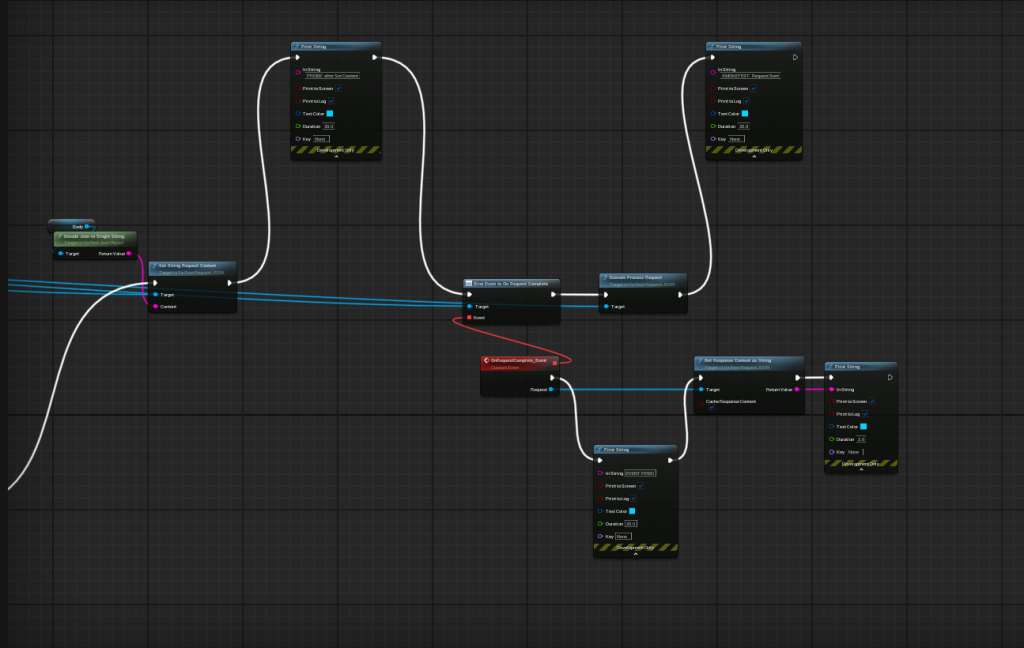Click the Return Value pin on Get Response Content node
The width and height of the screenshot is (1024, 648).
point(796,389)
